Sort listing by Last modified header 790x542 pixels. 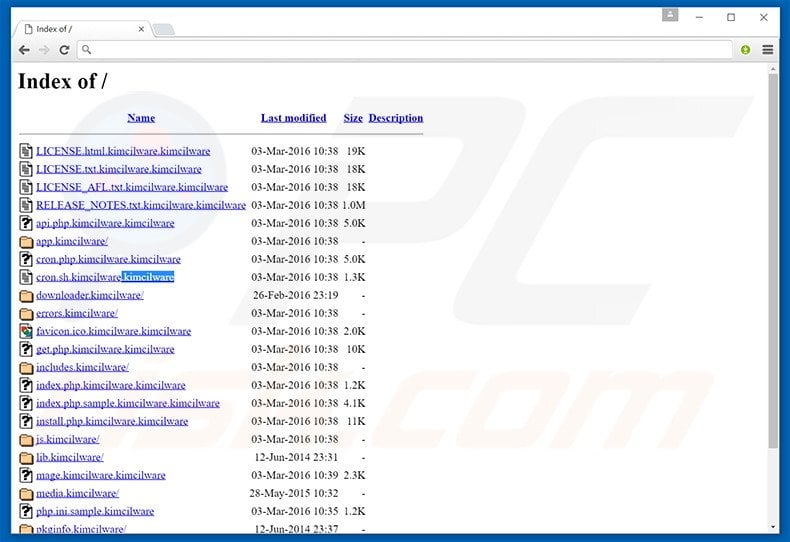293,118
